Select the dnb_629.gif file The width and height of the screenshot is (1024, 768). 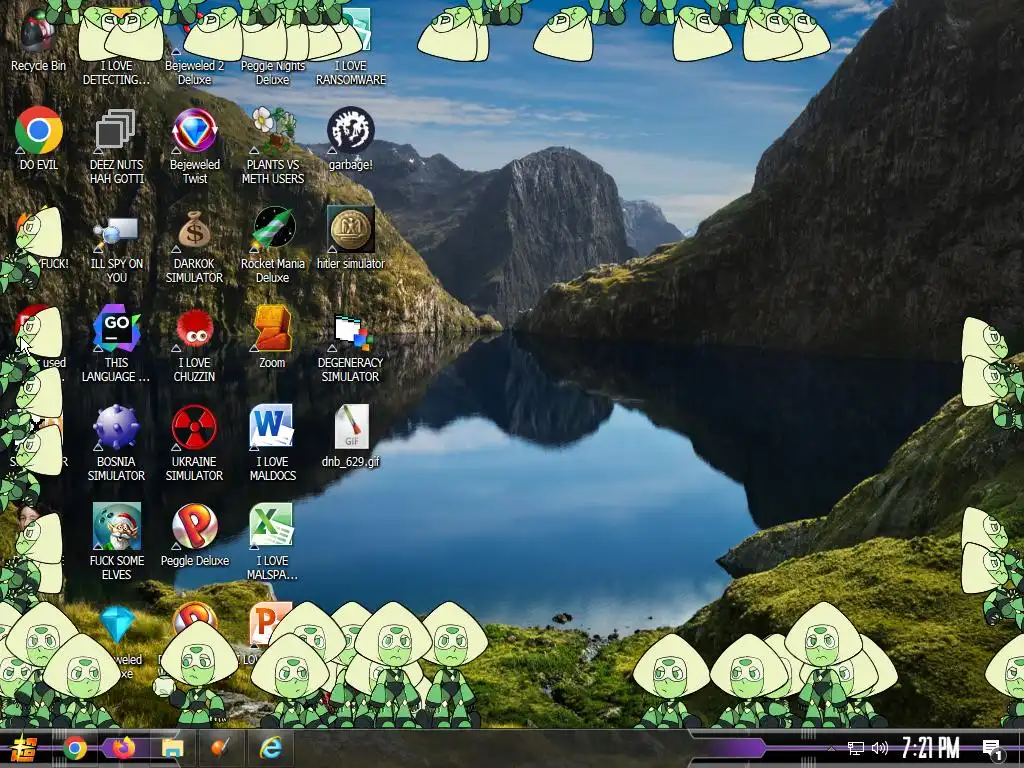(x=351, y=436)
